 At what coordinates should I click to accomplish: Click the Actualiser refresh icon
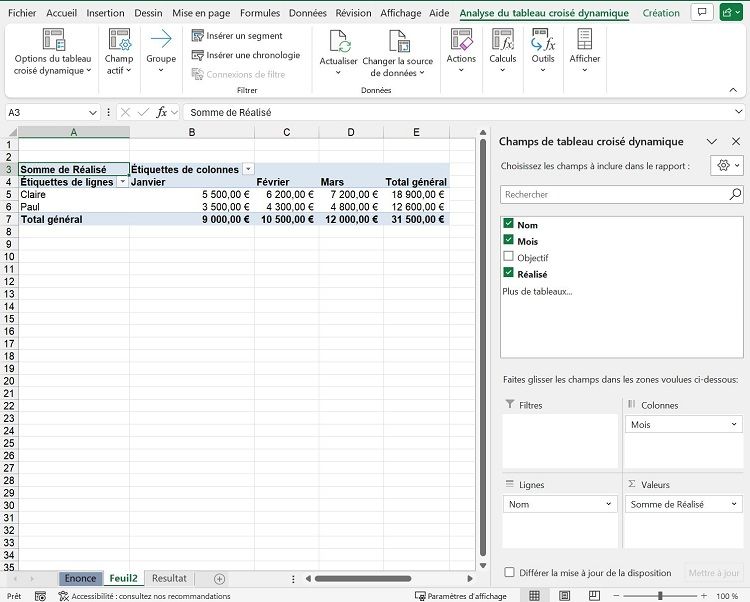(x=338, y=42)
